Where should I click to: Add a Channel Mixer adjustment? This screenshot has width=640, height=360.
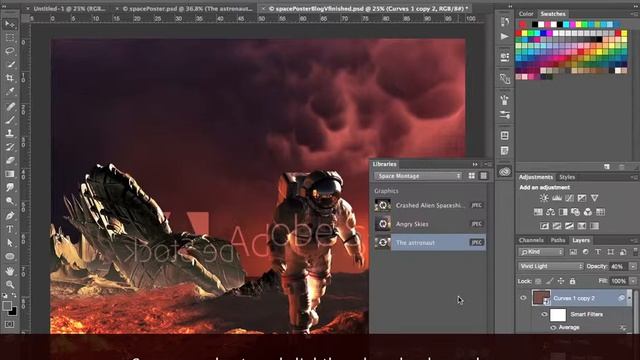pos(588,212)
